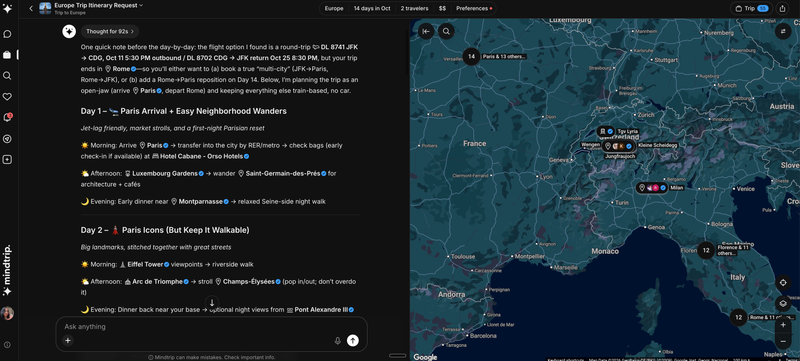
Task: Open the info icon at sidebar bottom
Action: point(7,345)
